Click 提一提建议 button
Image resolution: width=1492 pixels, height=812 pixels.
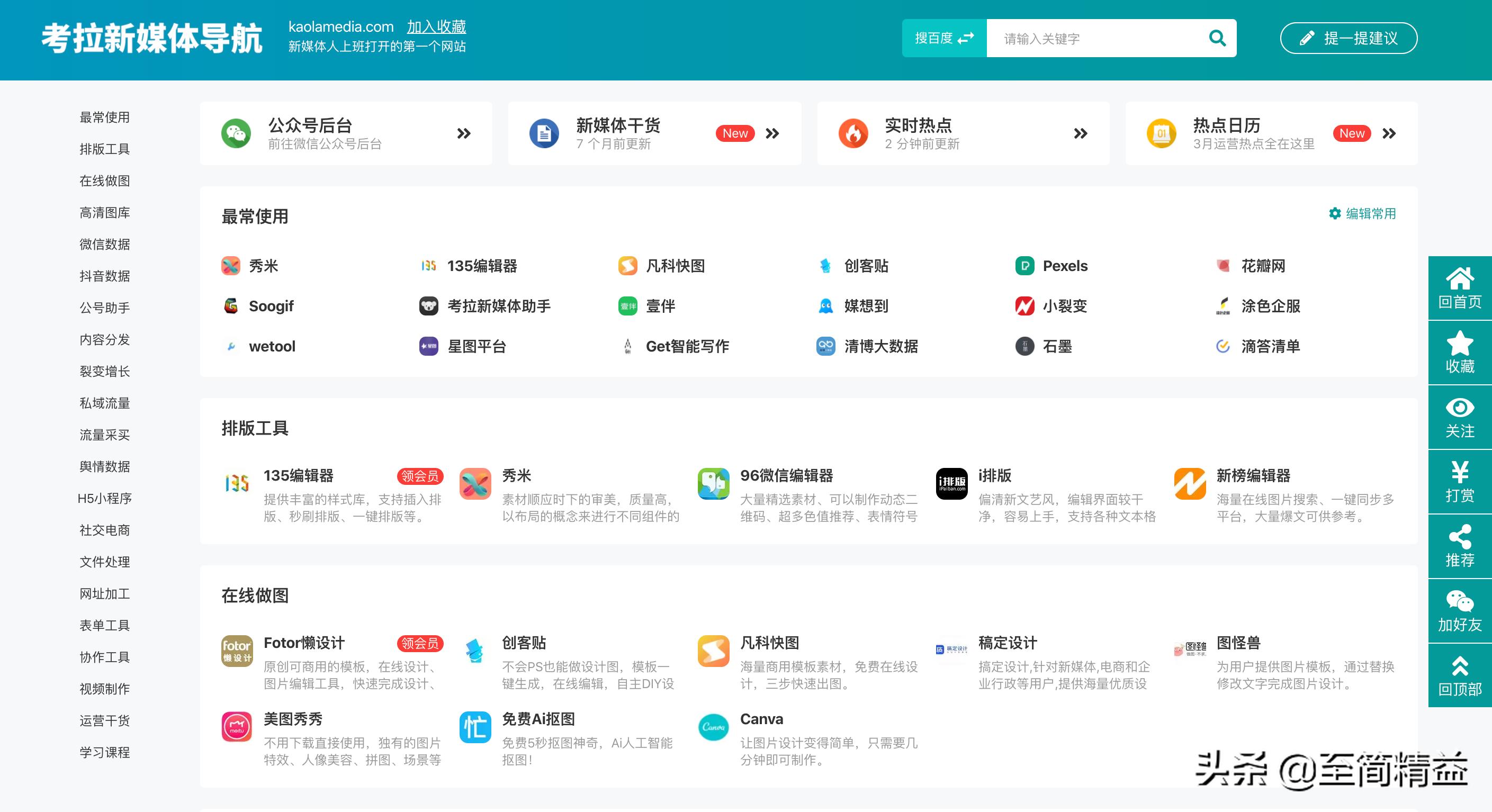1349,38
